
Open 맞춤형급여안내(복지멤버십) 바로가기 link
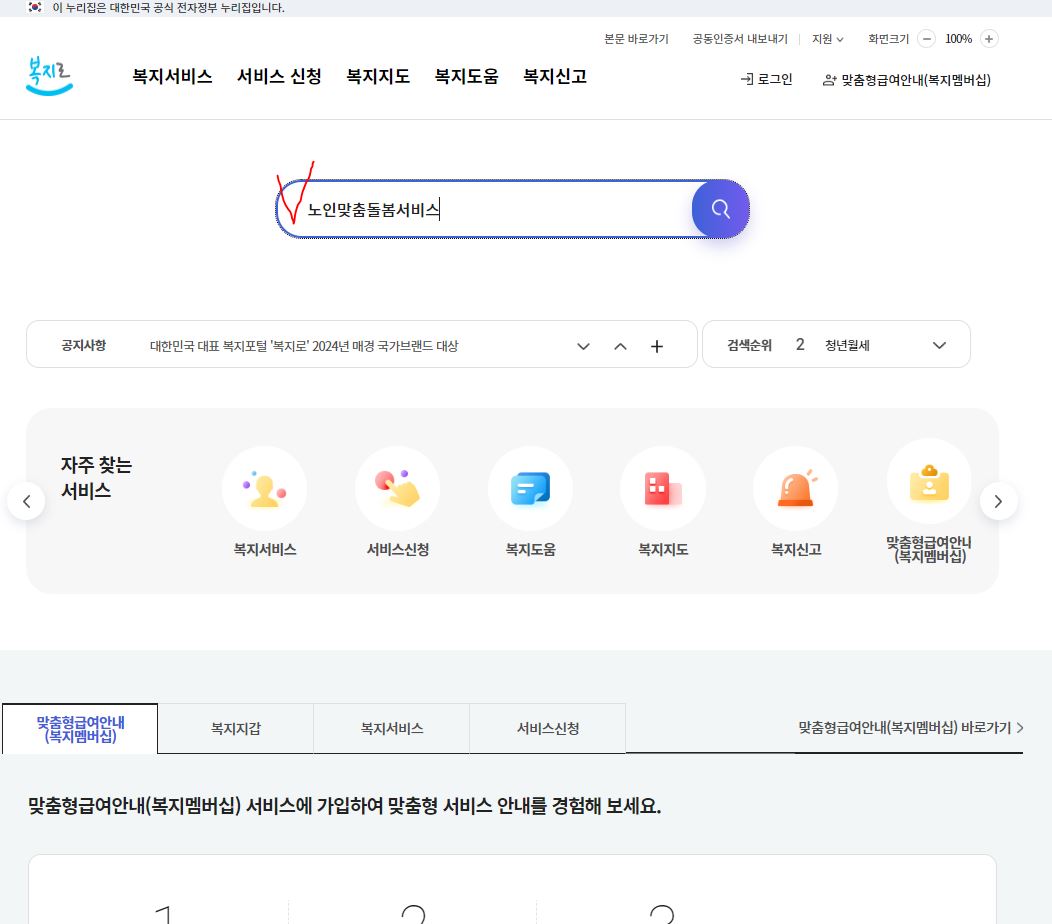point(908,729)
